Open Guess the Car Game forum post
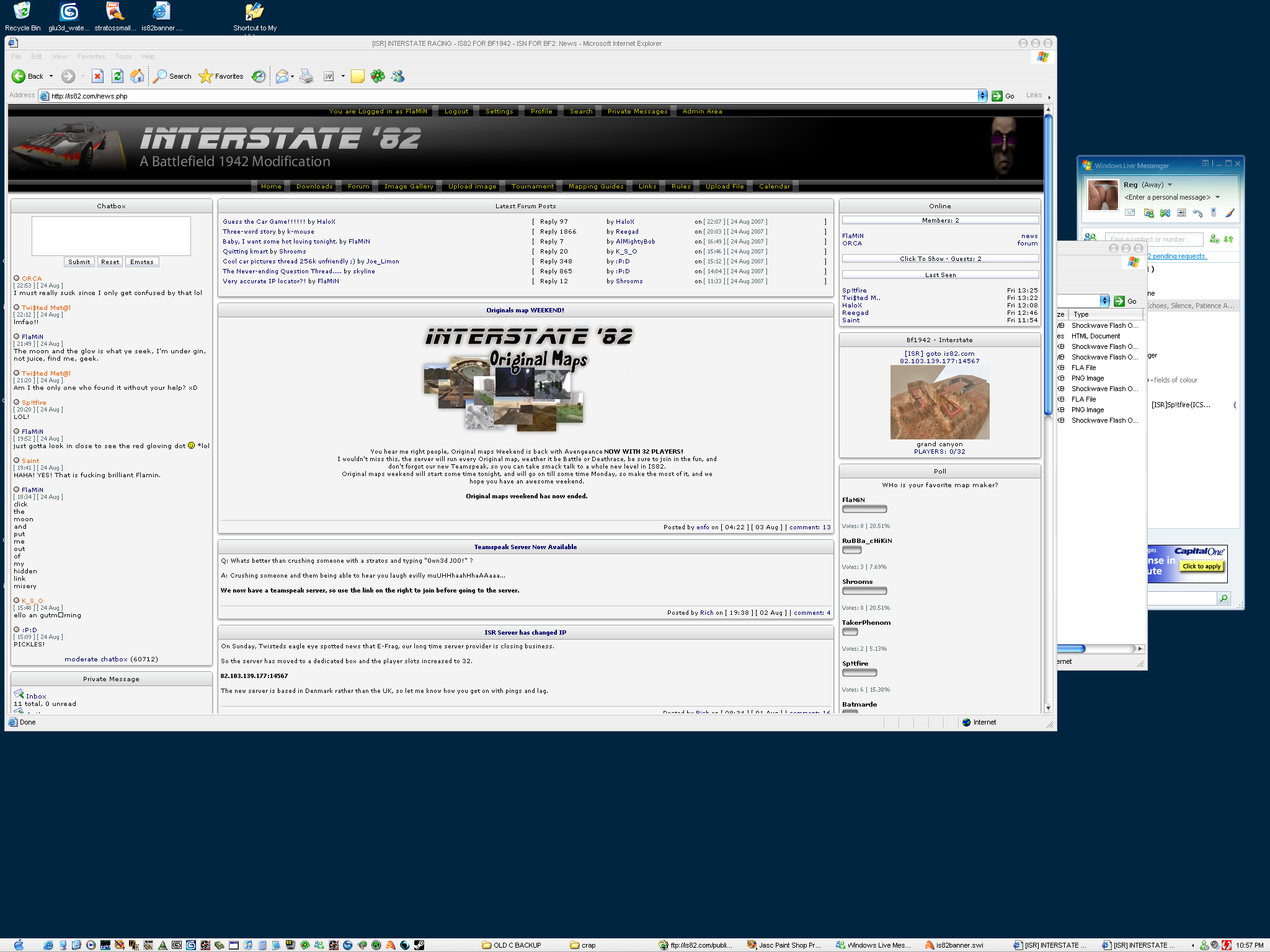The image size is (1270, 952). coord(264,221)
